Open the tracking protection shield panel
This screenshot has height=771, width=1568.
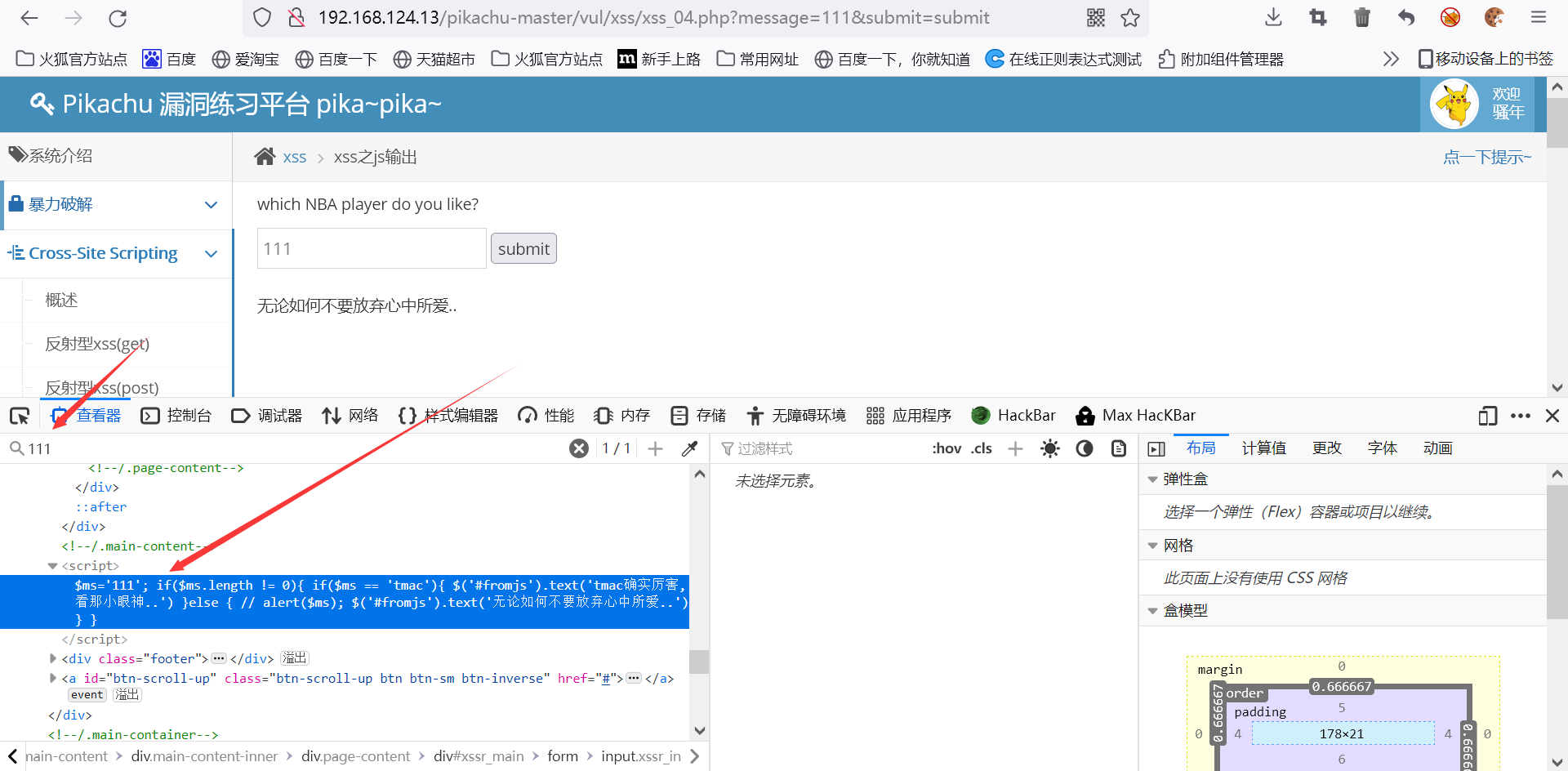coord(261,17)
